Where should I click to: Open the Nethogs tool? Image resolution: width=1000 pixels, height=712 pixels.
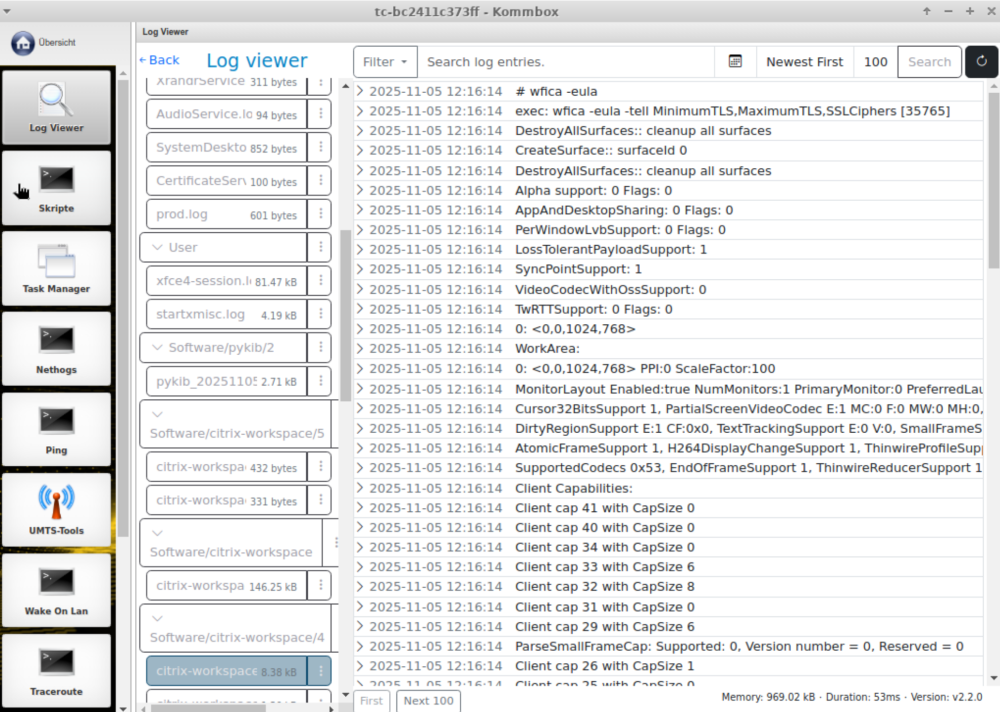[56, 350]
